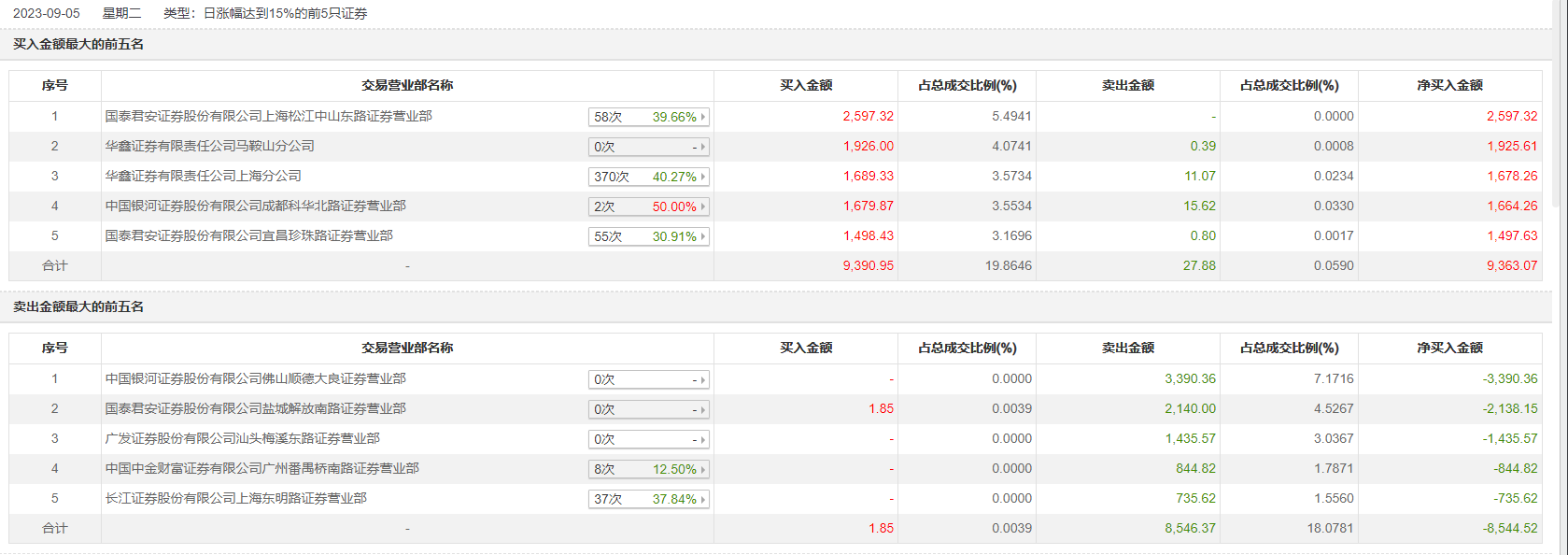The height and width of the screenshot is (555, 1568).
Task: Click 中国银河证券佛山顺德大良证券营业部 link
Action: (255, 379)
